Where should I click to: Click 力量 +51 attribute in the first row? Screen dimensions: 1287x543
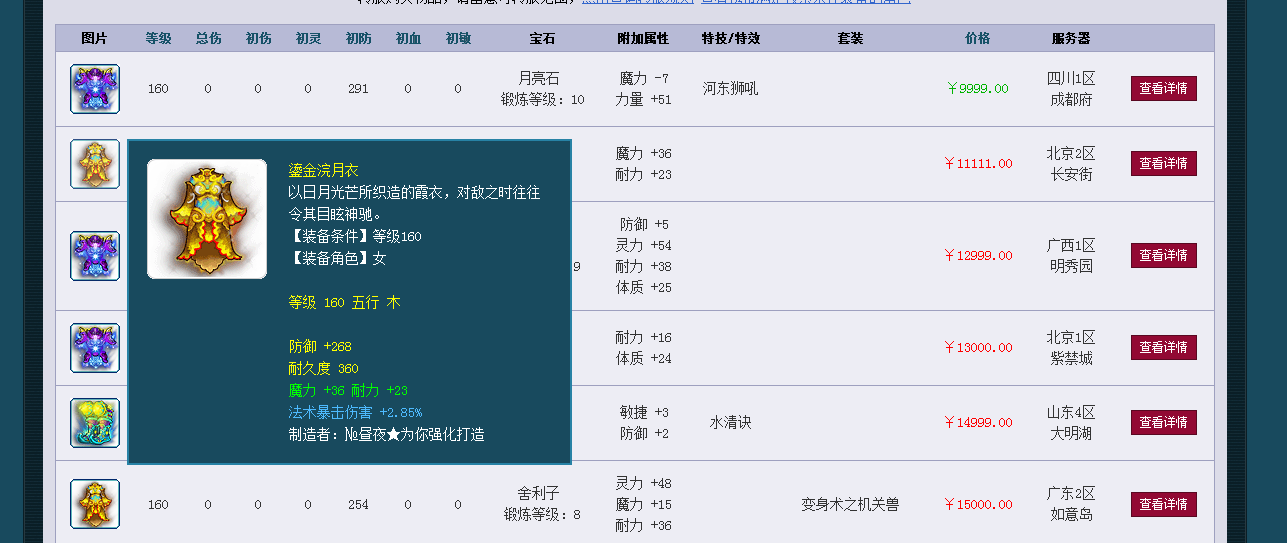643,99
